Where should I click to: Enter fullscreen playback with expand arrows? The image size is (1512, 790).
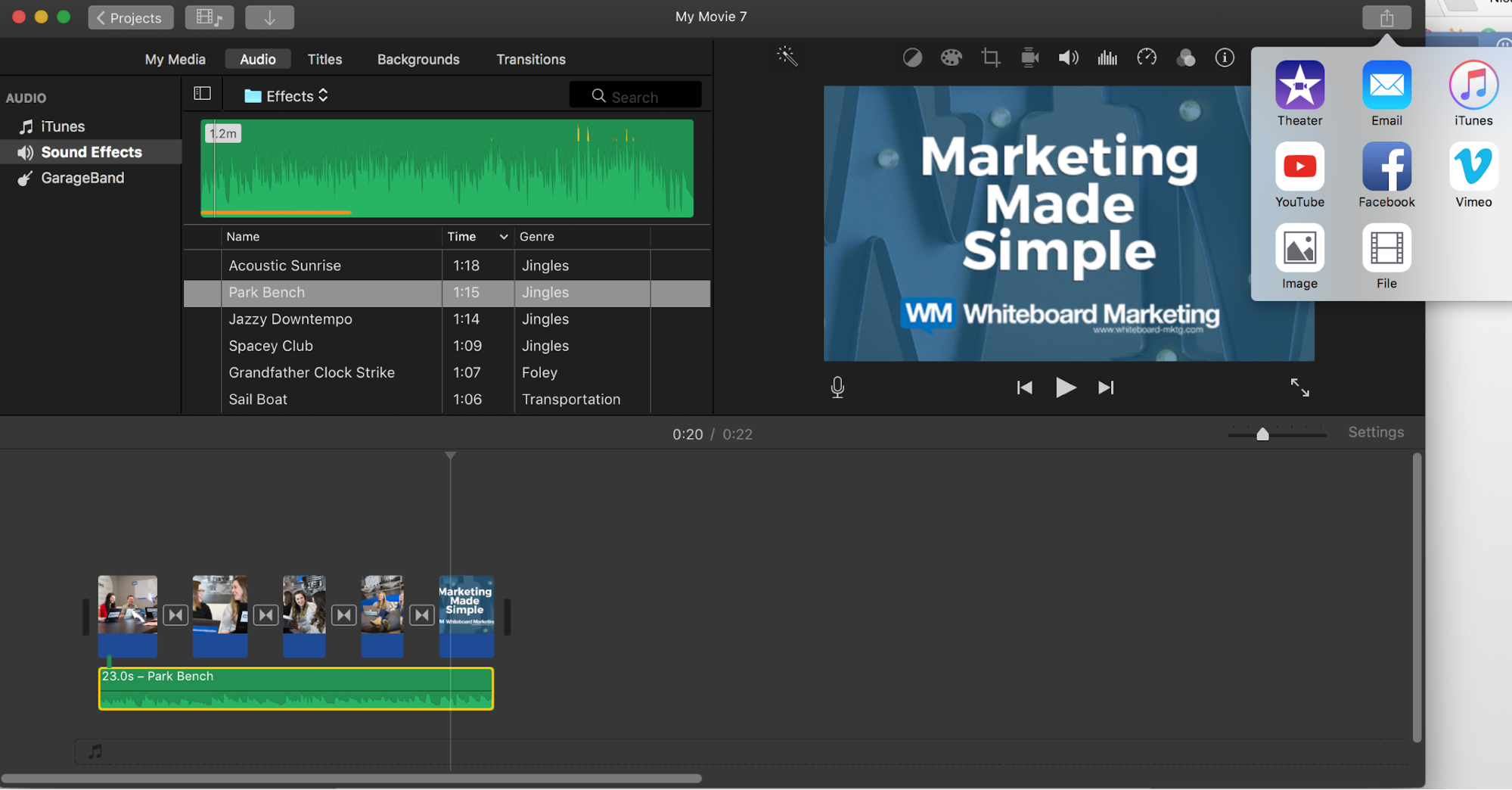(x=1299, y=387)
